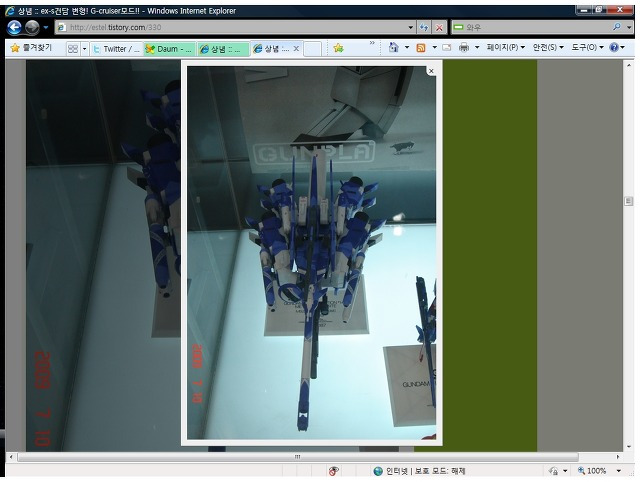Open Quick Tabs grid view

click(73, 49)
